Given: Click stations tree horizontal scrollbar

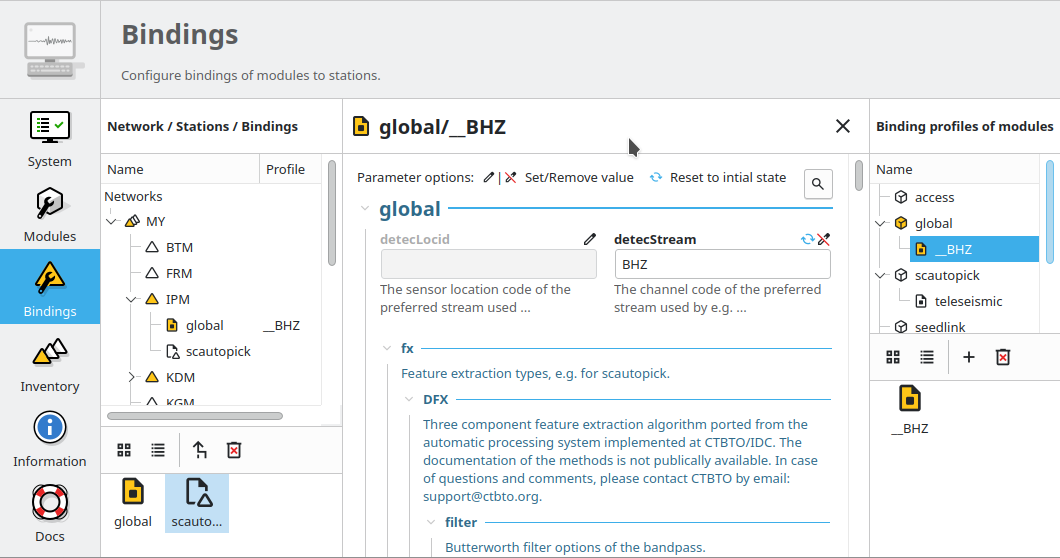Looking at the screenshot, I should point(195,416).
